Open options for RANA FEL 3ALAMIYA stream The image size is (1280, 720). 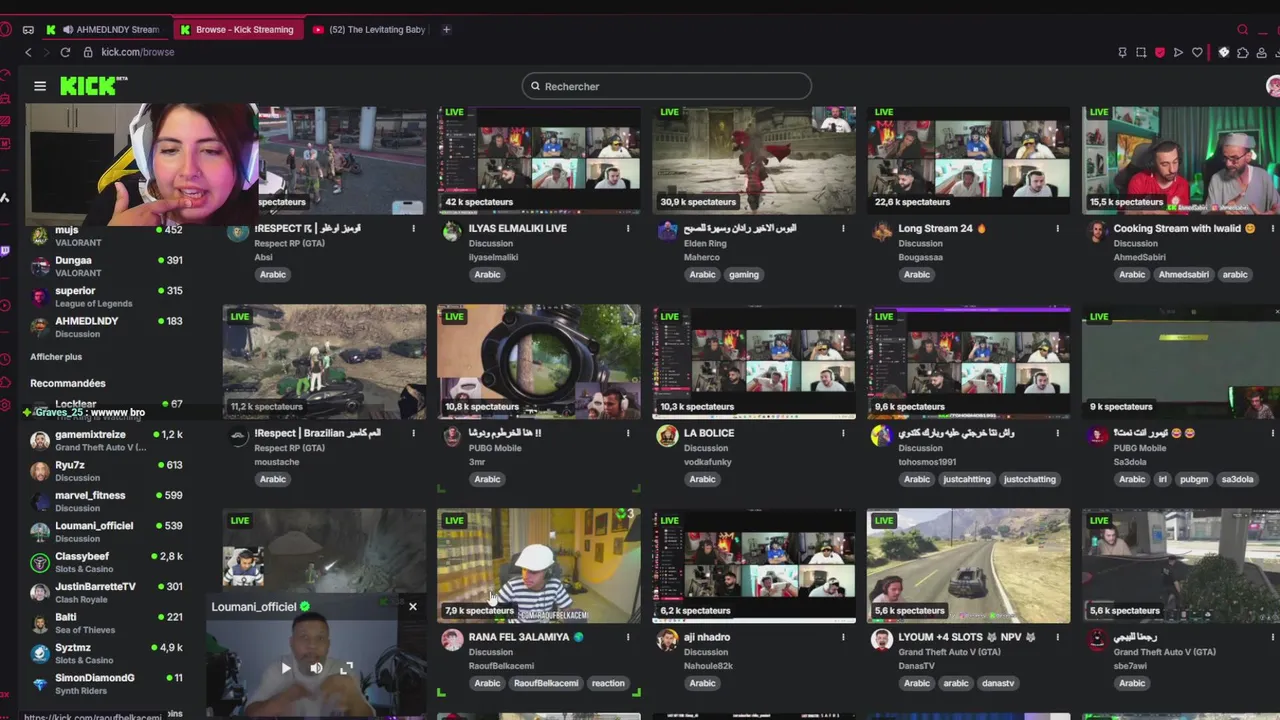tap(628, 637)
